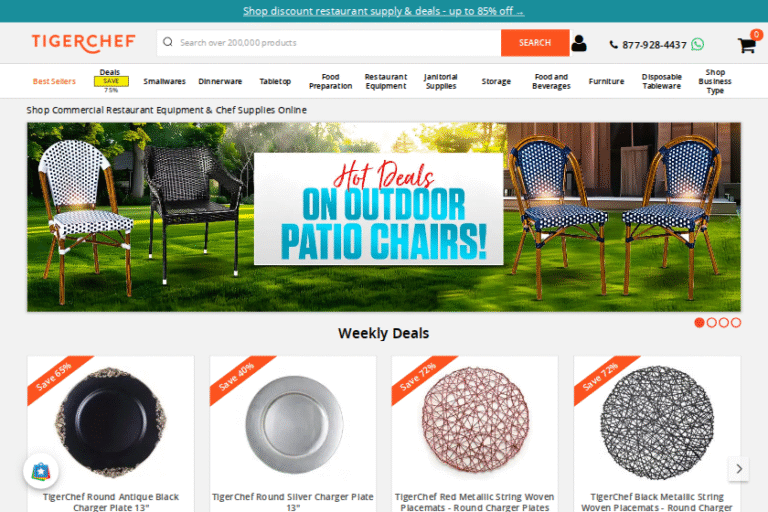Open the rewards shopping bag widget

coord(41,471)
